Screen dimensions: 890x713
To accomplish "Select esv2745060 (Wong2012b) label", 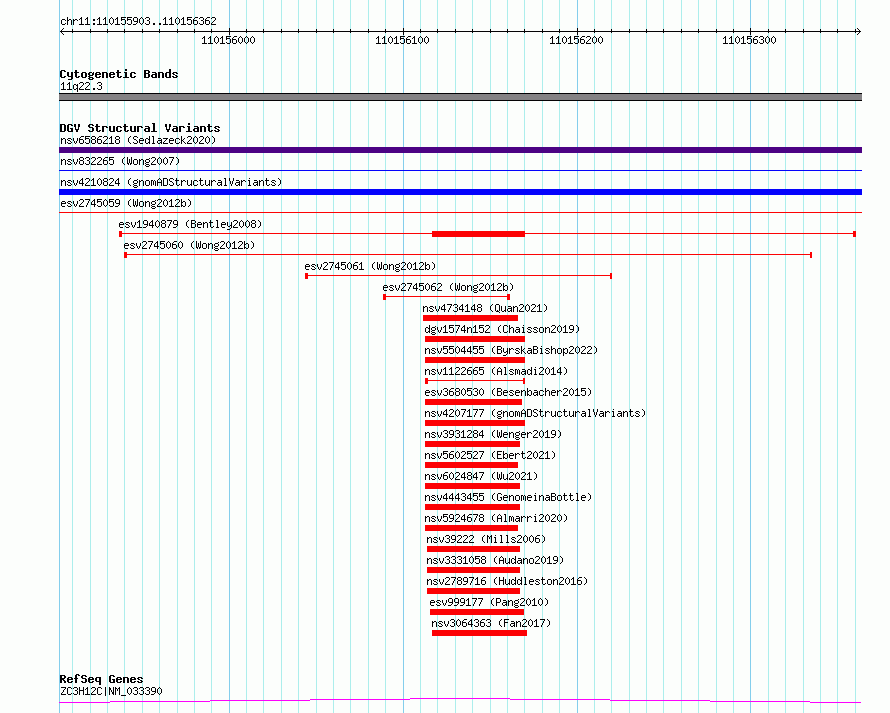I will click(x=189, y=245).
